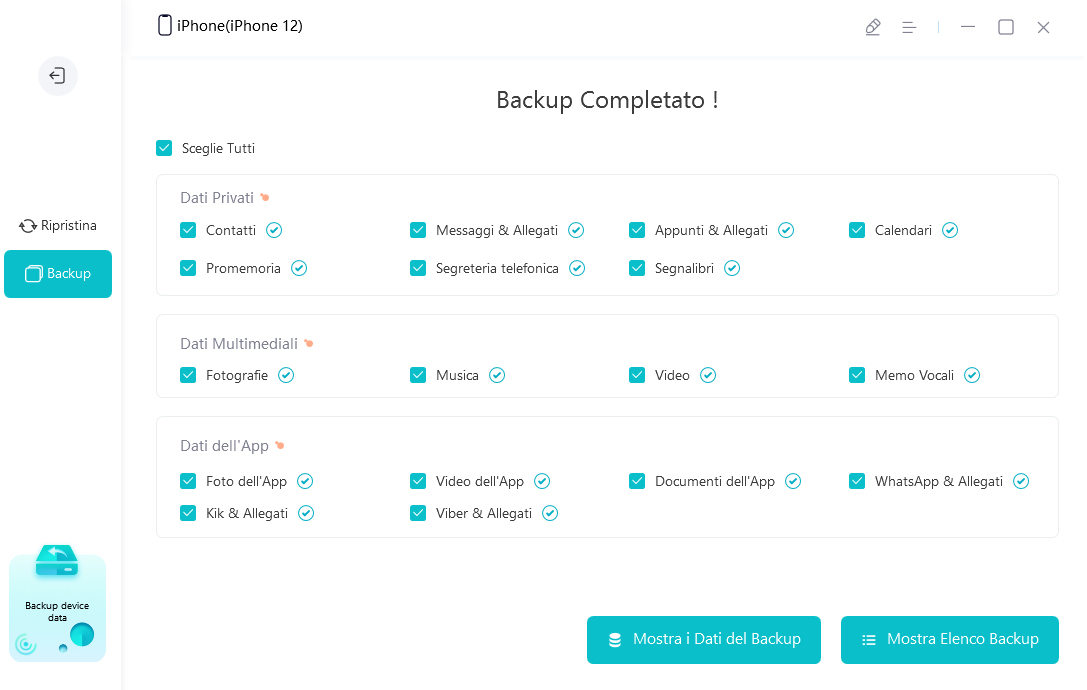Screen dimensions: 1087x690
Task: Click the status checkmark beside Fotografie
Action: point(286,375)
